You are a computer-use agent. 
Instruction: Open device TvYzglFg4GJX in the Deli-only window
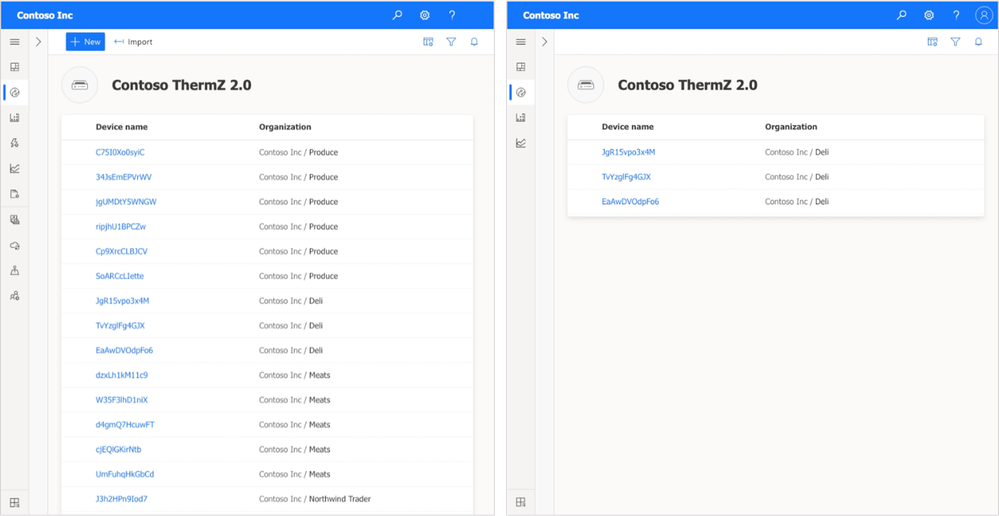point(626,177)
